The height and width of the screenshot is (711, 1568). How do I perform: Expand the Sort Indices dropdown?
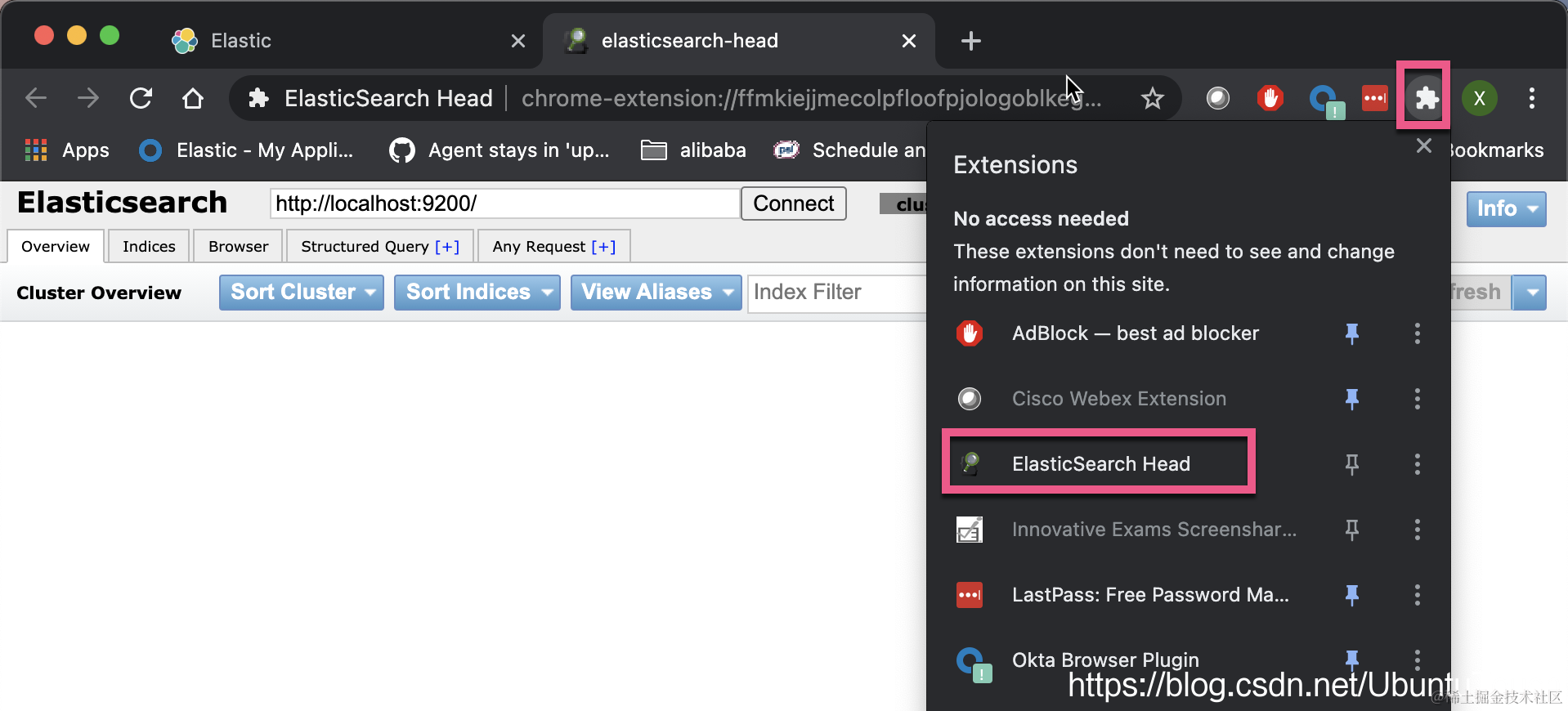tap(477, 292)
